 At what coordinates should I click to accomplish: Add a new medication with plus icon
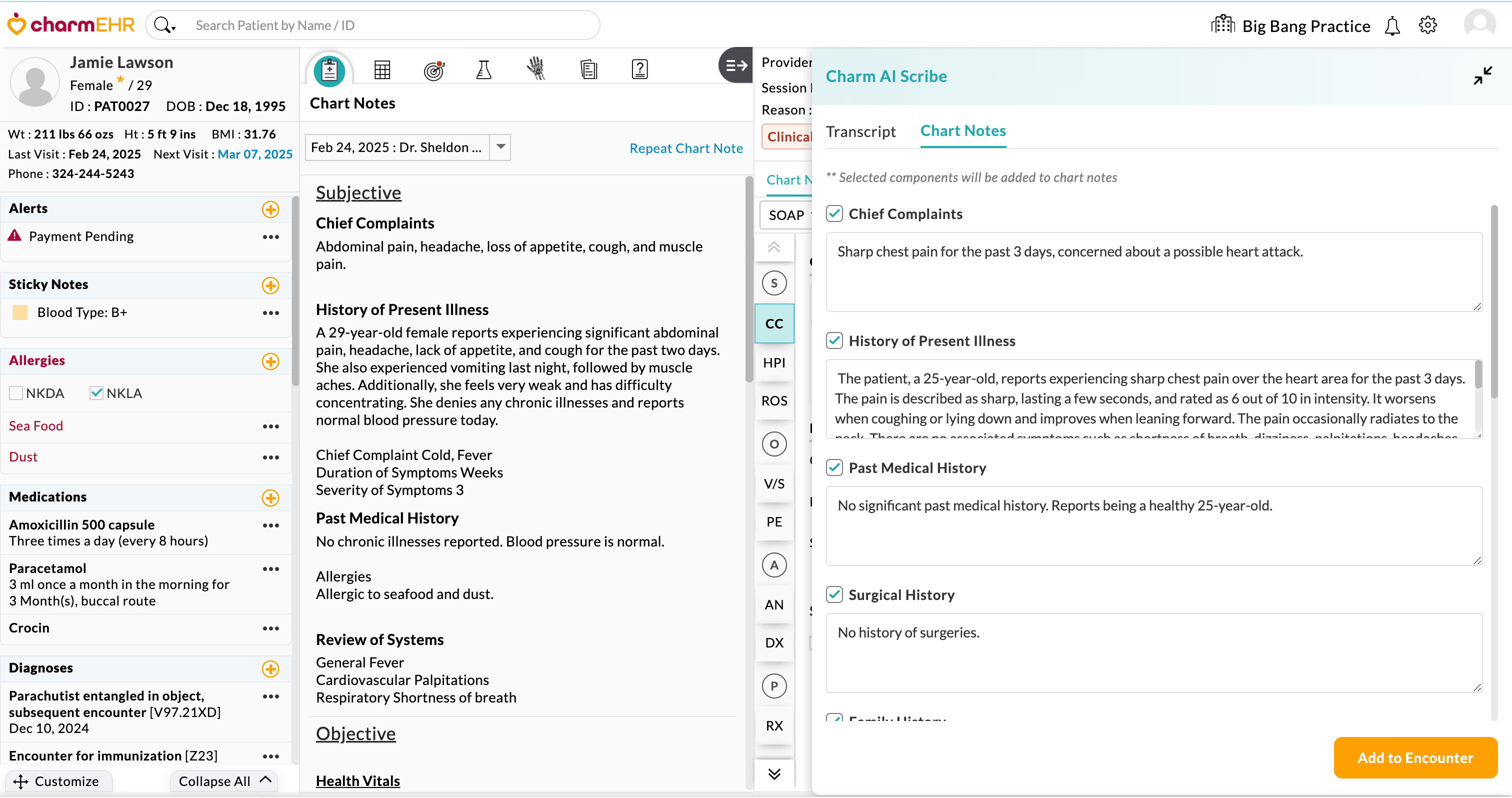coord(270,497)
